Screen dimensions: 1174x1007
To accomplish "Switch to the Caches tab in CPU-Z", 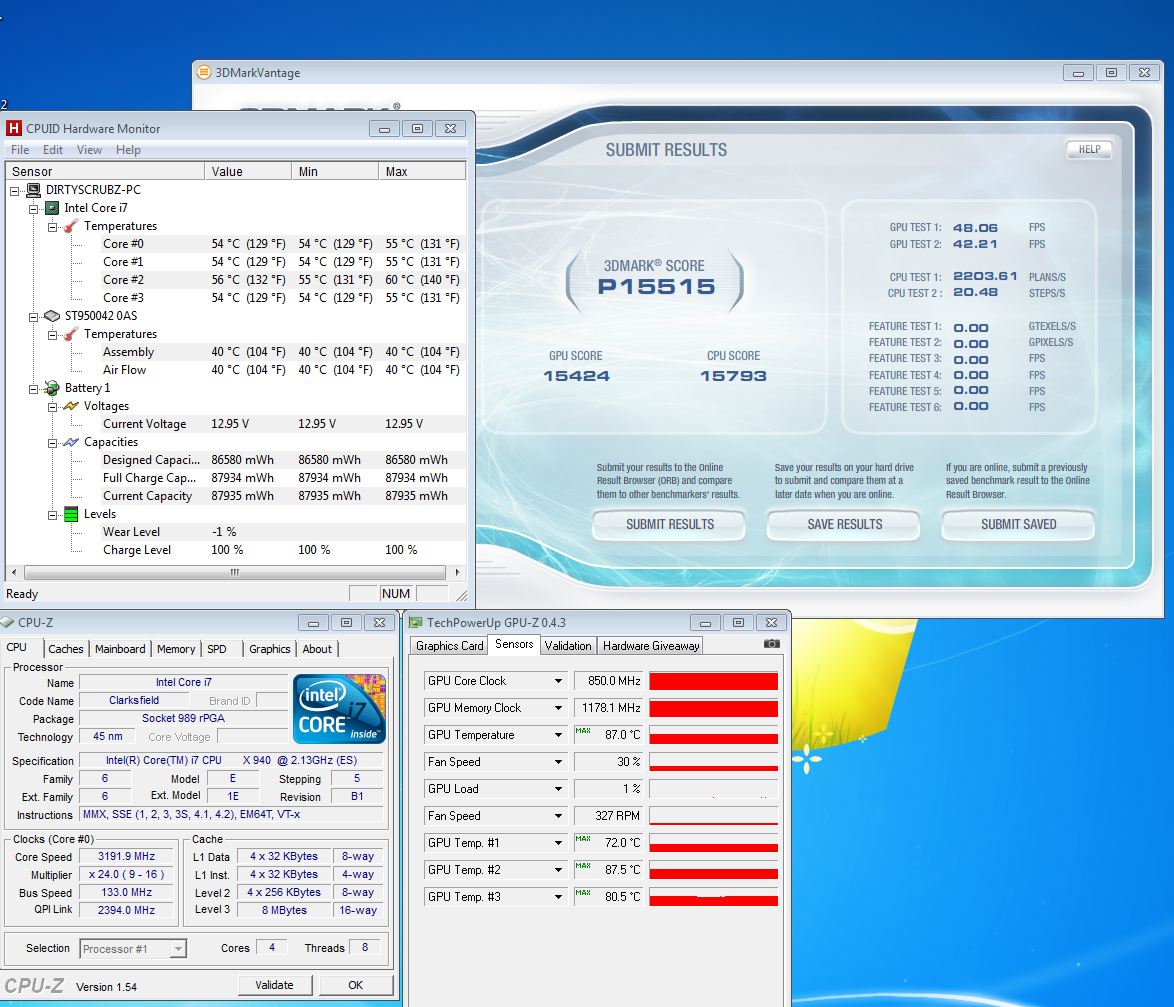I will pos(66,649).
